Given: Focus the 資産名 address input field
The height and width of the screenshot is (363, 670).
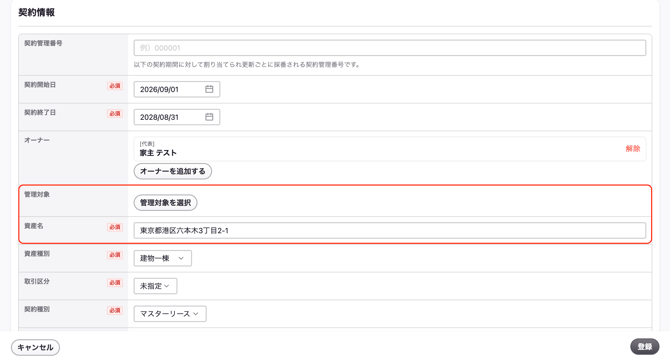Looking at the screenshot, I should click(389, 231).
